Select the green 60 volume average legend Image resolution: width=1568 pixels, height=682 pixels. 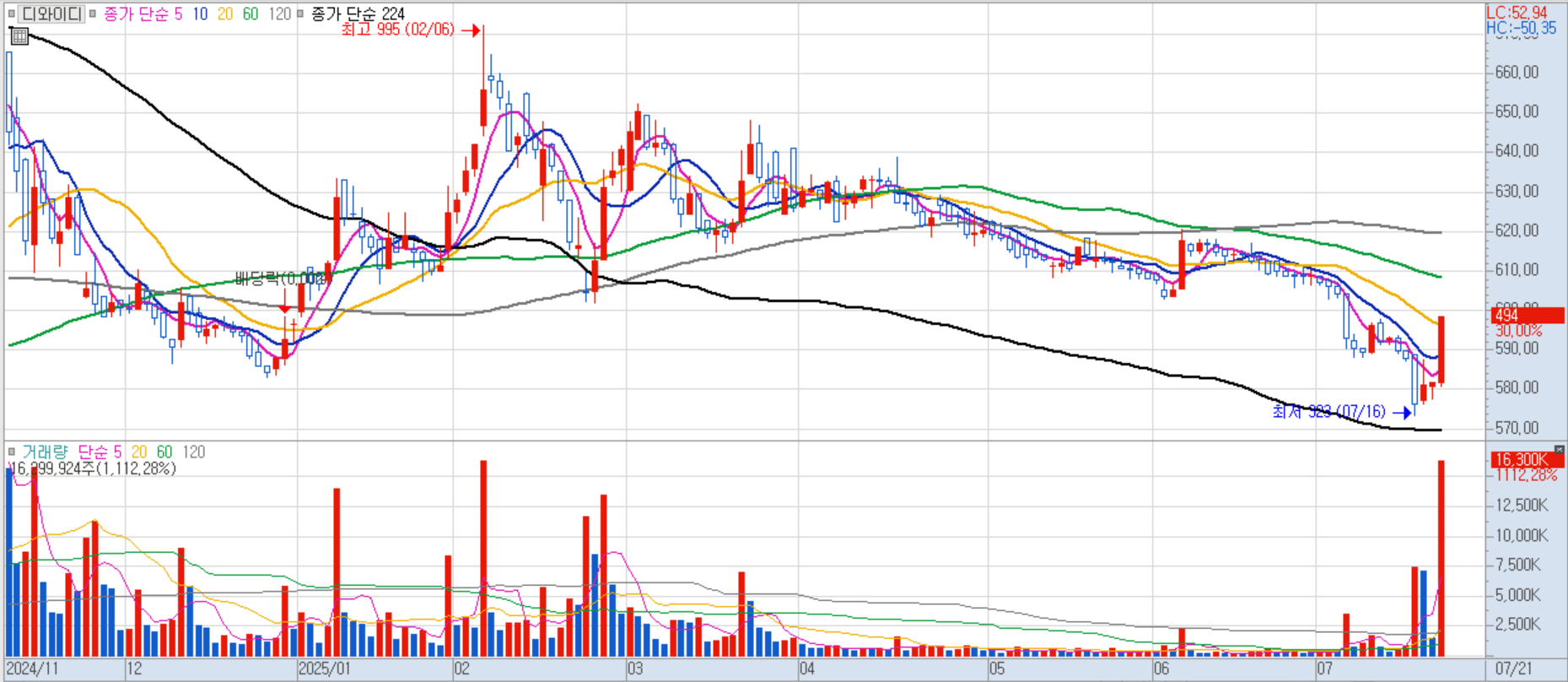click(164, 452)
